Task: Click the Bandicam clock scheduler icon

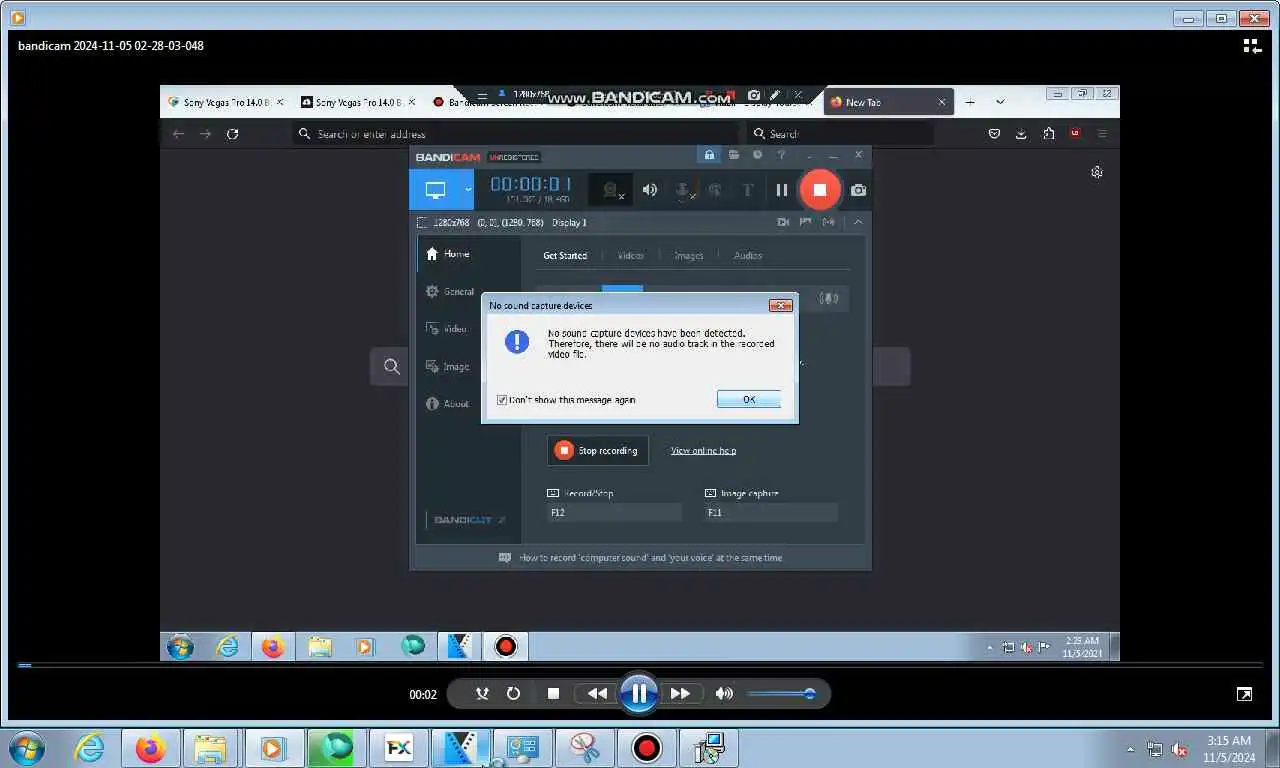Action: click(757, 155)
